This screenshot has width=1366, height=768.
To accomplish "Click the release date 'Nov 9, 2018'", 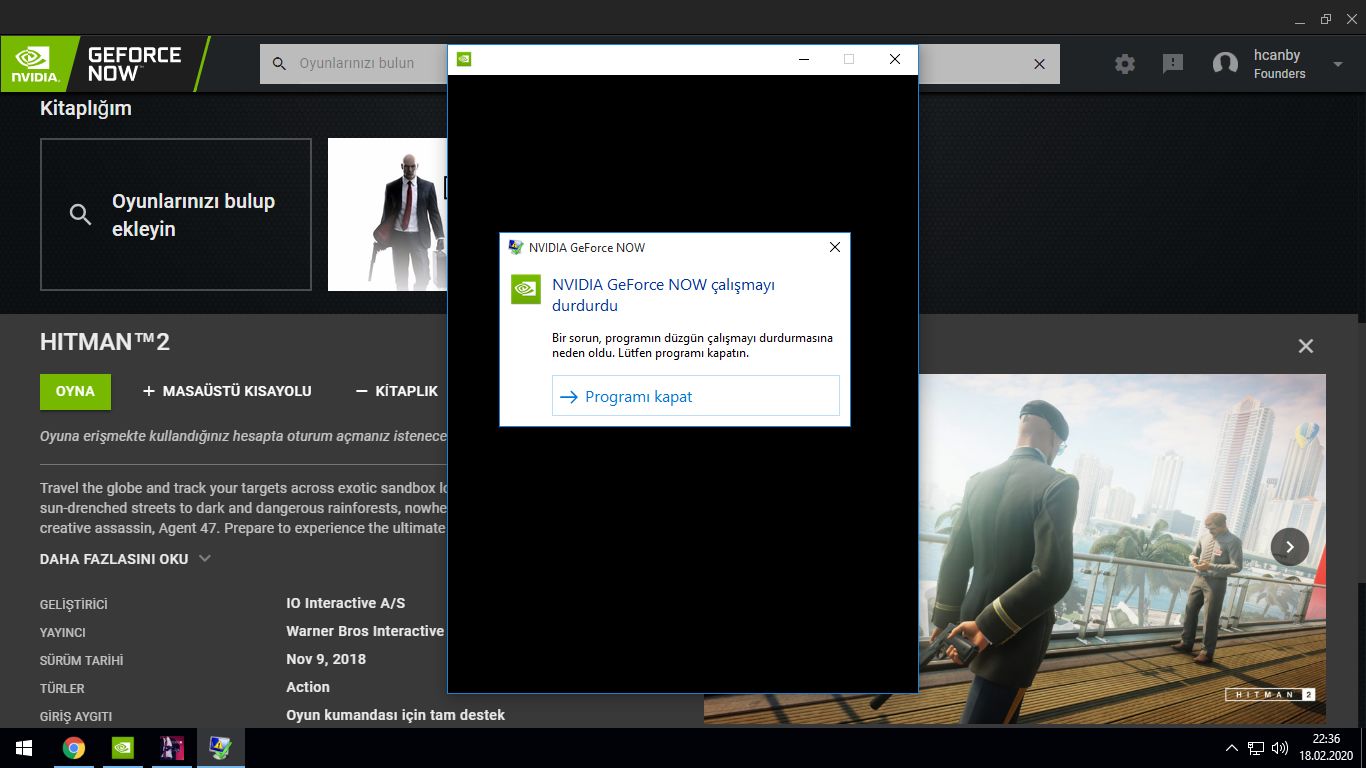I will pos(326,659).
